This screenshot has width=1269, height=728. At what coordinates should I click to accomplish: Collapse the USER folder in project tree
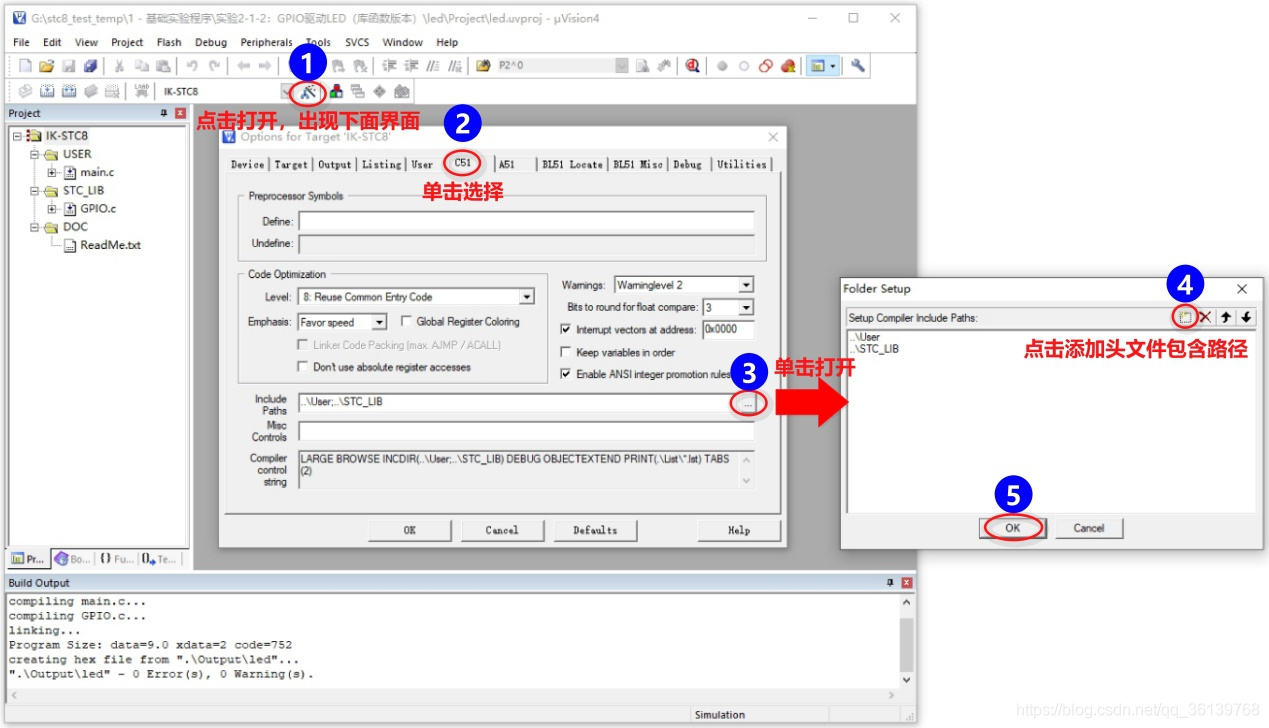tap(34, 154)
